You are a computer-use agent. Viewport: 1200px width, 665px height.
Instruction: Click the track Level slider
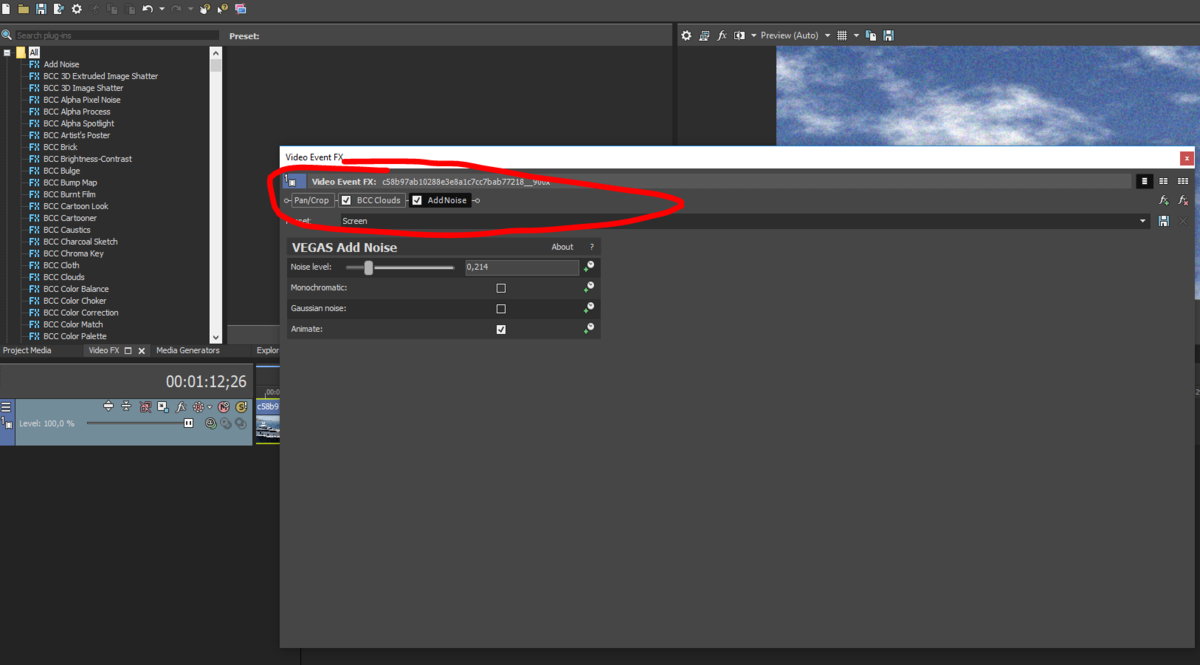(x=140, y=423)
